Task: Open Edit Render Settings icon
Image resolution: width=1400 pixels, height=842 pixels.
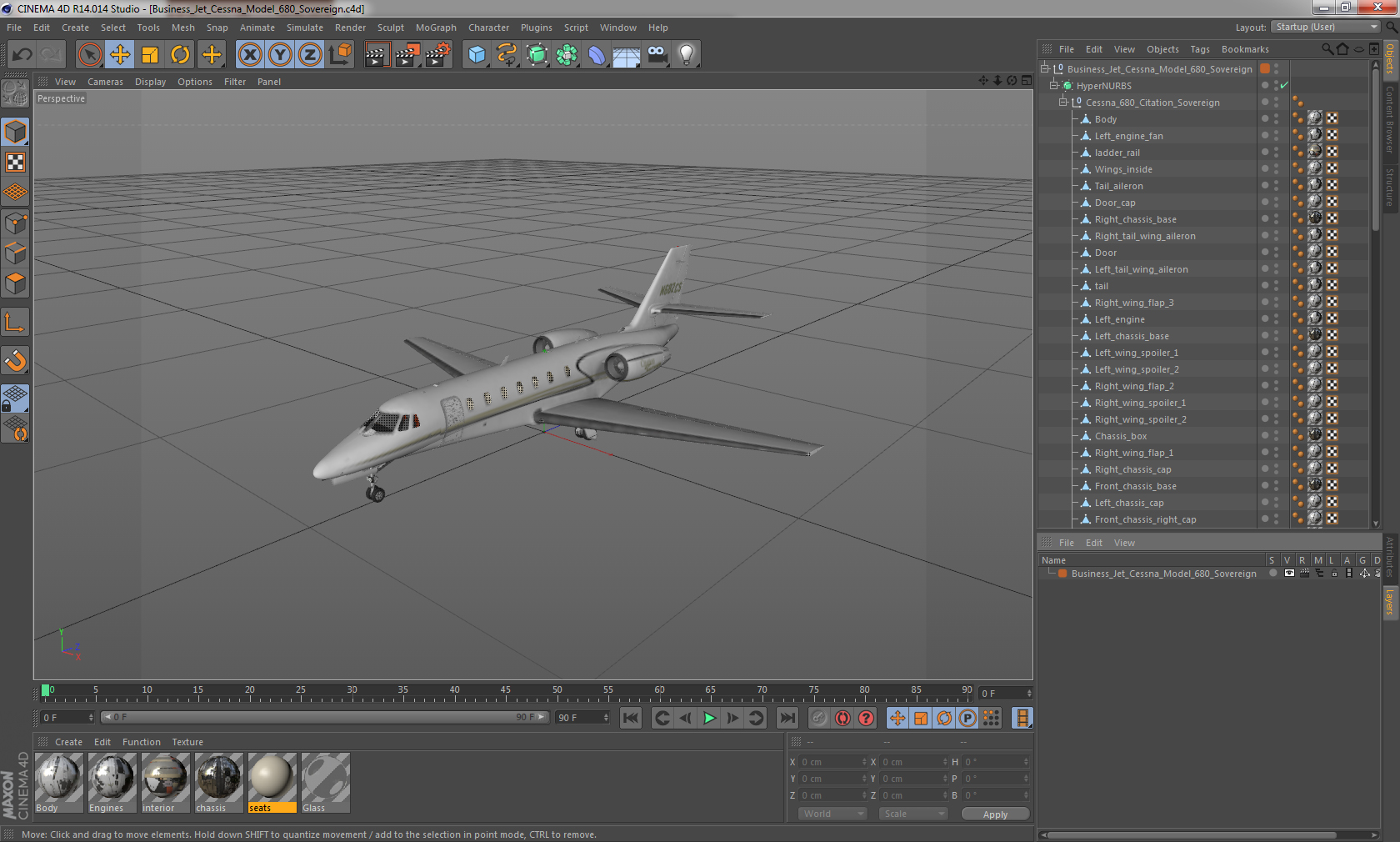Action: click(438, 55)
